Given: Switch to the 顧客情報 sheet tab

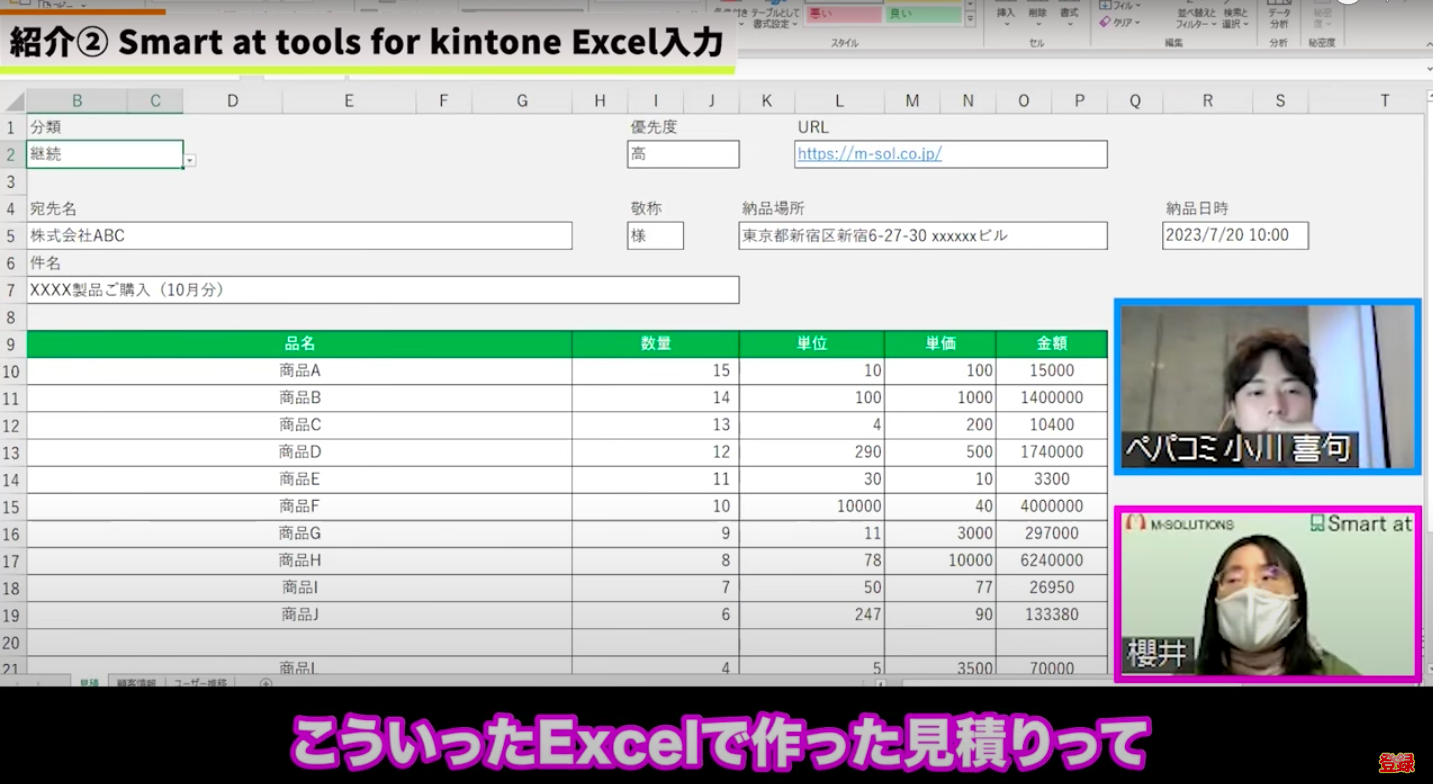Looking at the screenshot, I should click(x=136, y=682).
